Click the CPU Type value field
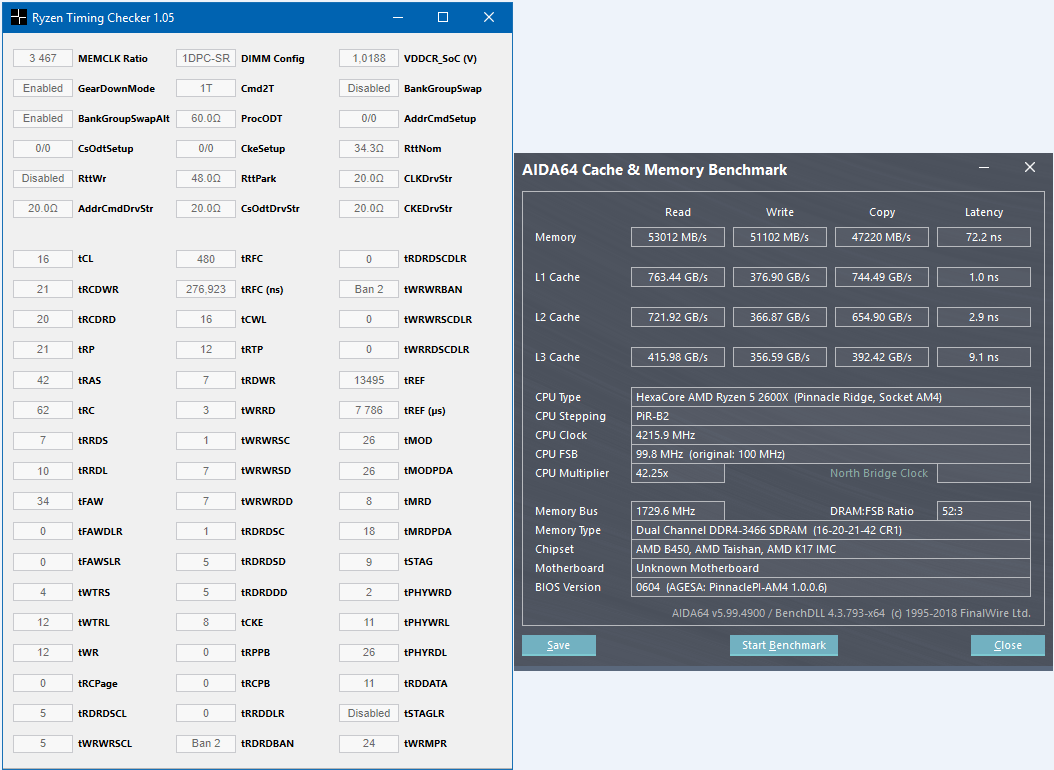Image resolution: width=1054 pixels, height=770 pixels. pyautogui.click(x=831, y=397)
